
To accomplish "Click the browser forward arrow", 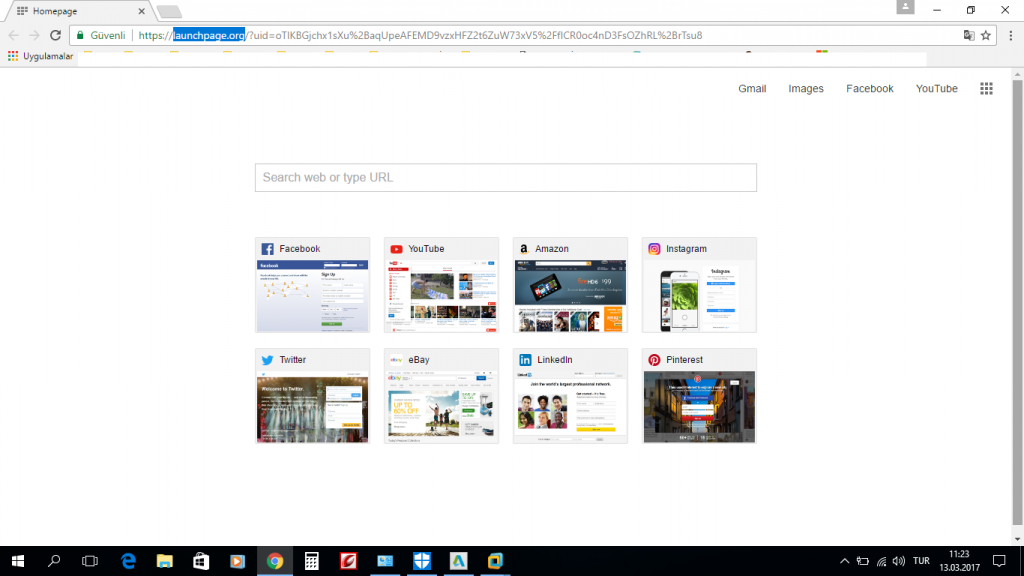I will tap(35, 35).
